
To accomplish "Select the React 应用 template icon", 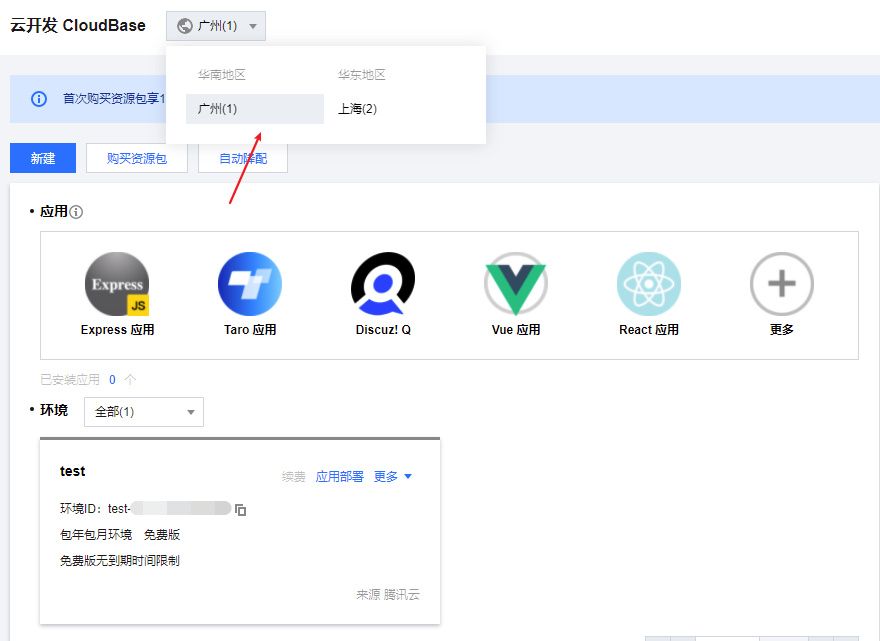I will pyautogui.click(x=649, y=284).
